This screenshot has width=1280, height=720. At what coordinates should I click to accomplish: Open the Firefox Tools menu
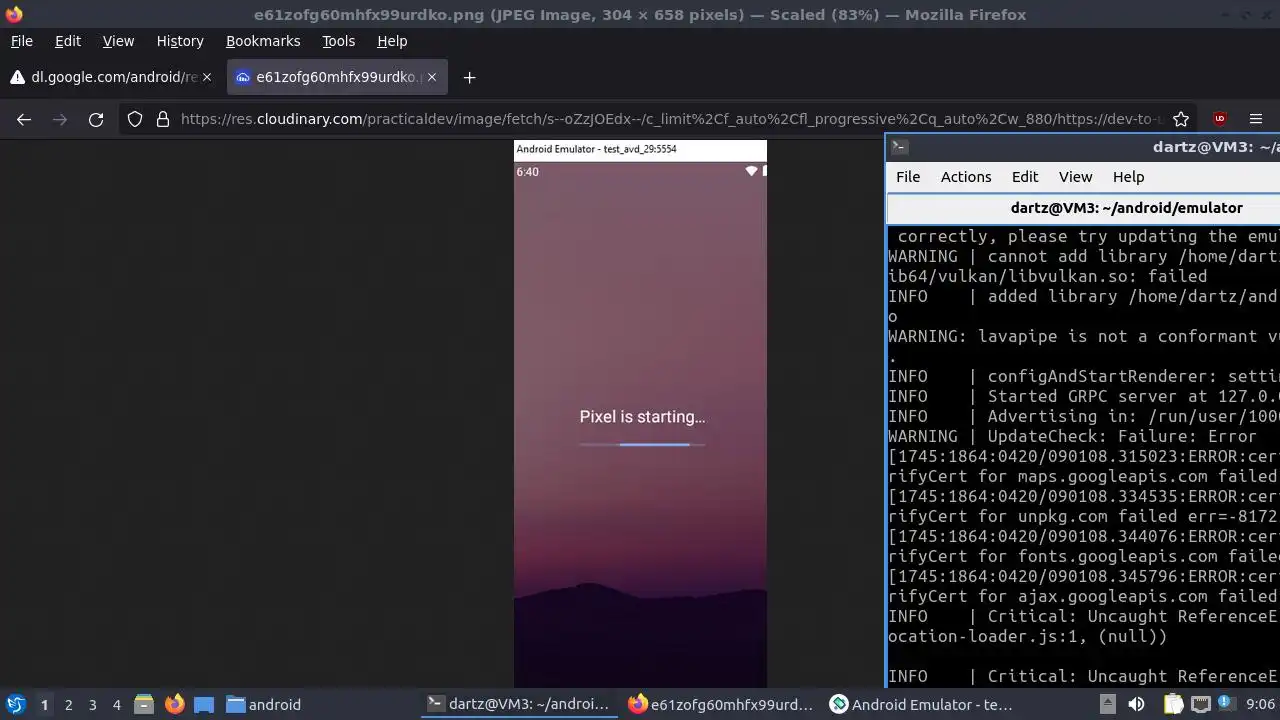(338, 41)
